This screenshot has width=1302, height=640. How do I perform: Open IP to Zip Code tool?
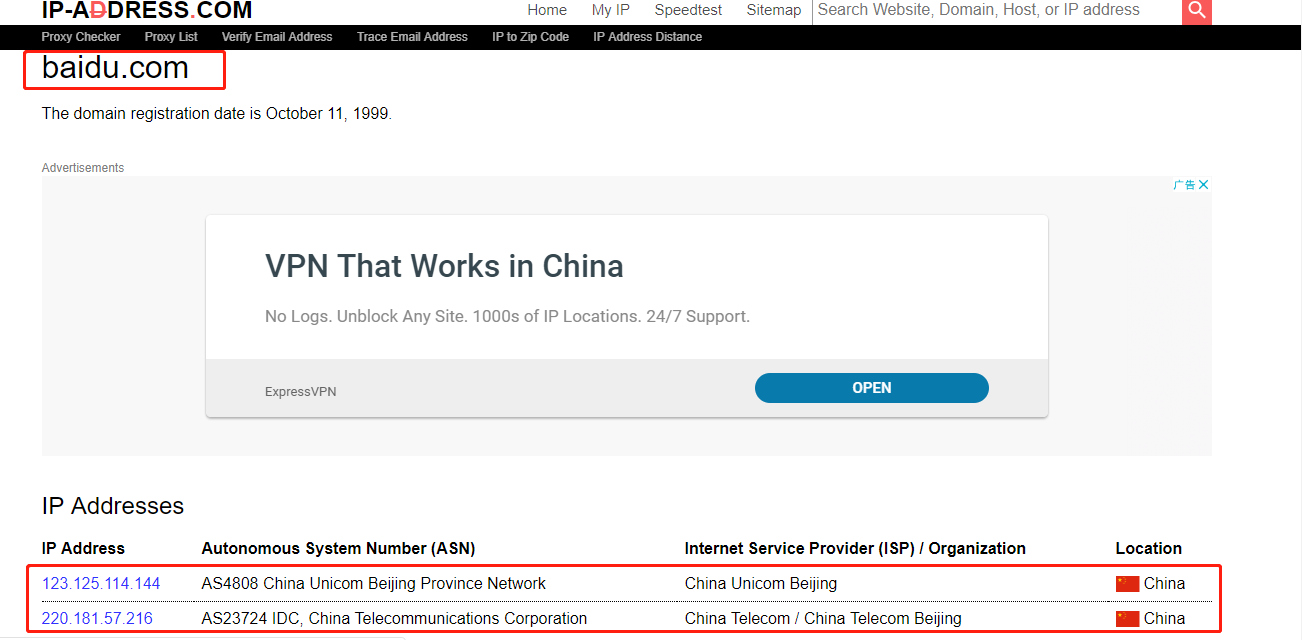coord(530,37)
